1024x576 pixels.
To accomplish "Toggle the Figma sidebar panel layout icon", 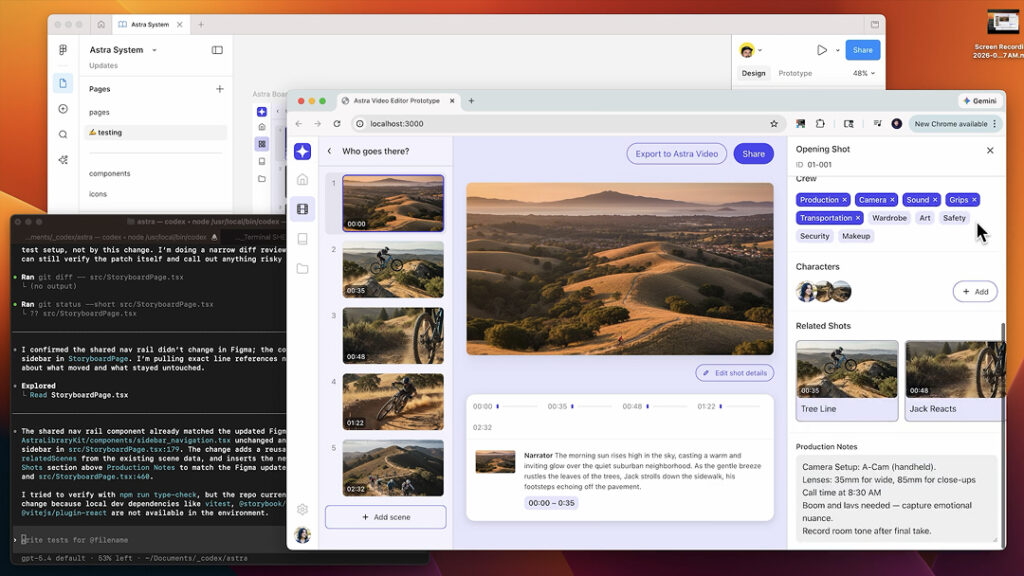I will pyautogui.click(x=217, y=50).
